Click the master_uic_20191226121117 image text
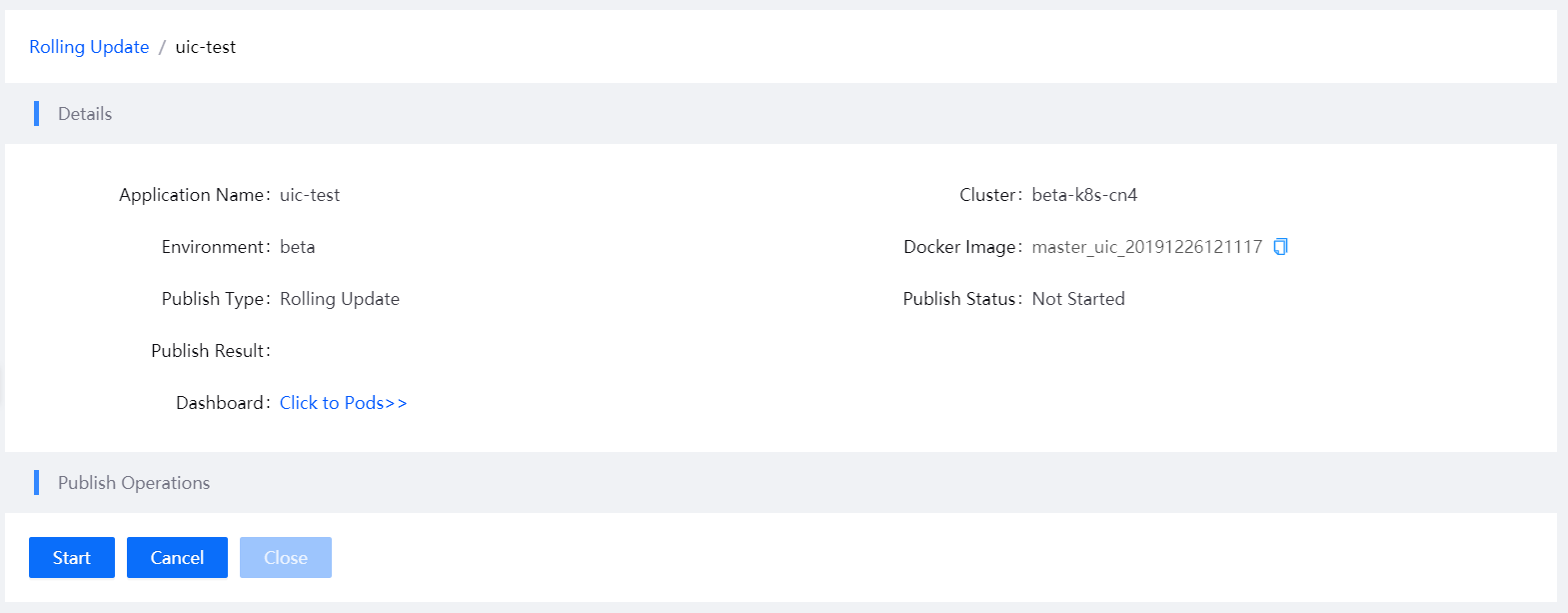Image resolution: width=1568 pixels, height=613 pixels. point(1146,247)
